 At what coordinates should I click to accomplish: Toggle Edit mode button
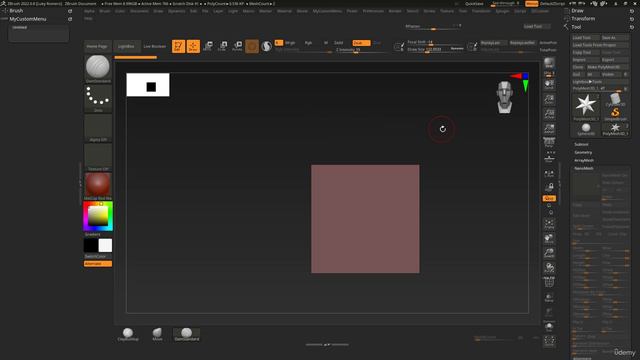click(x=178, y=46)
